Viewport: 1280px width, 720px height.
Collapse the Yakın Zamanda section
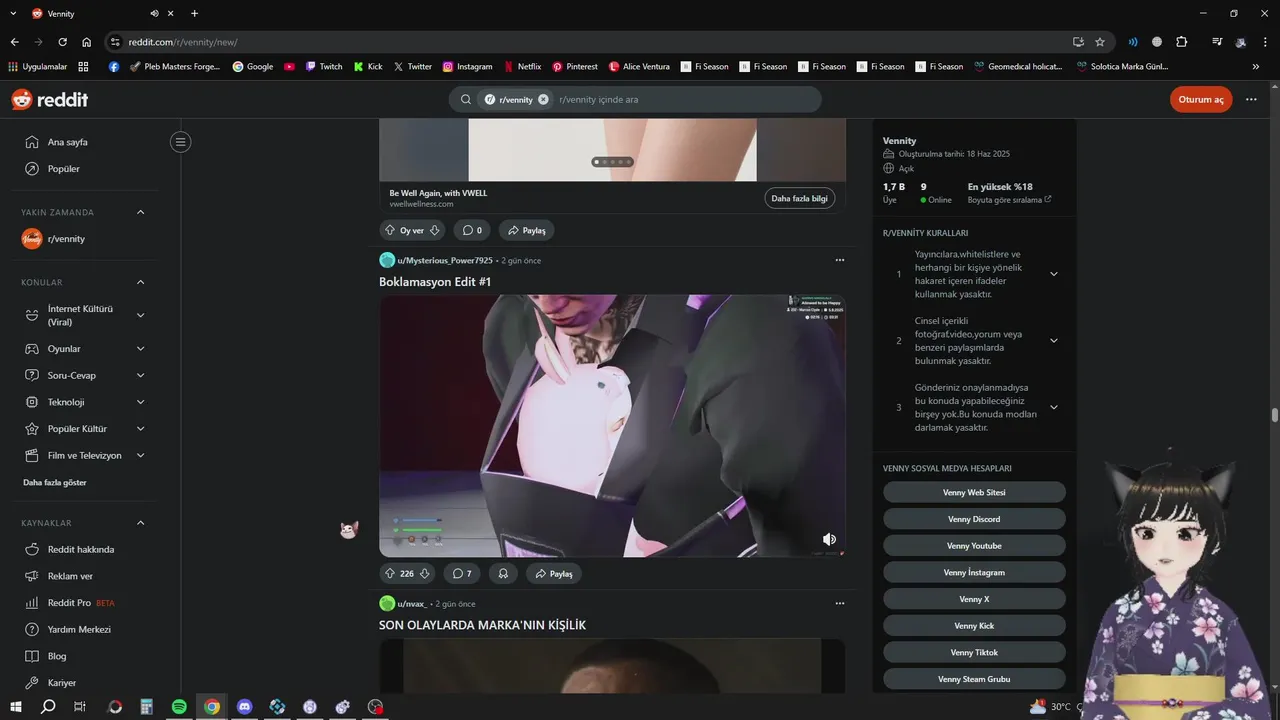(140, 212)
